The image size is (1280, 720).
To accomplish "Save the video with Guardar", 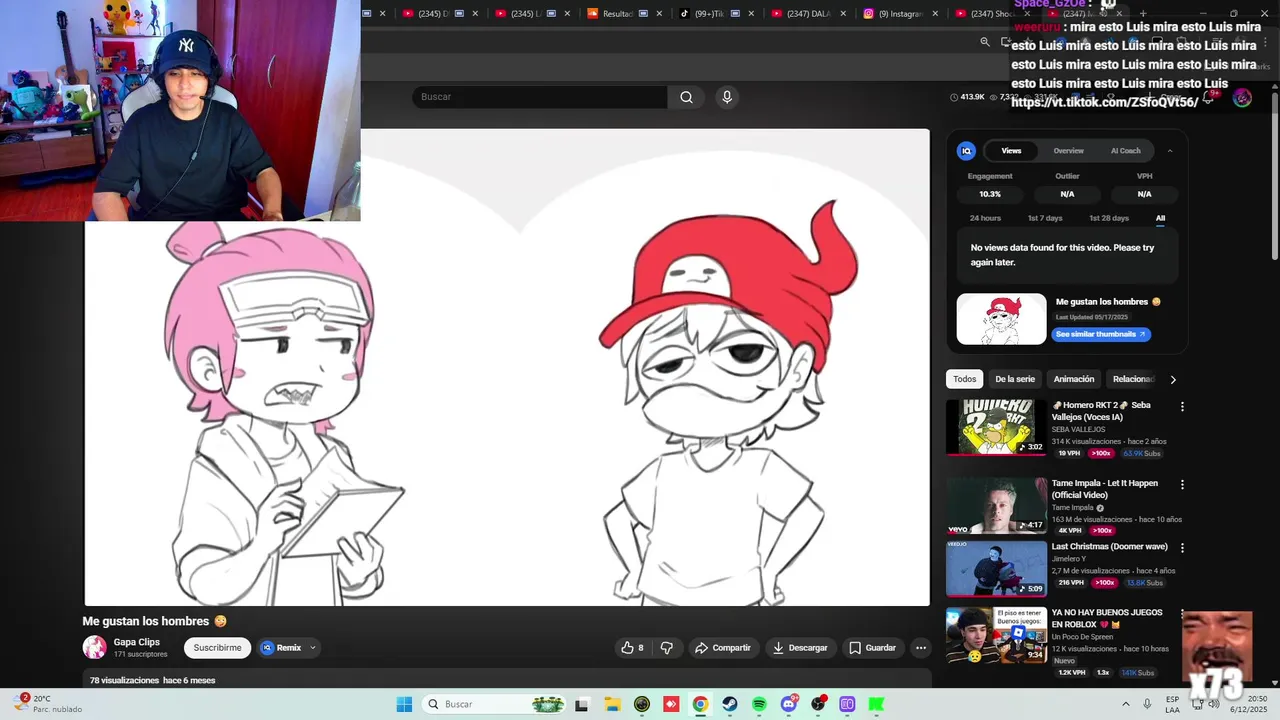I will click(x=872, y=648).
